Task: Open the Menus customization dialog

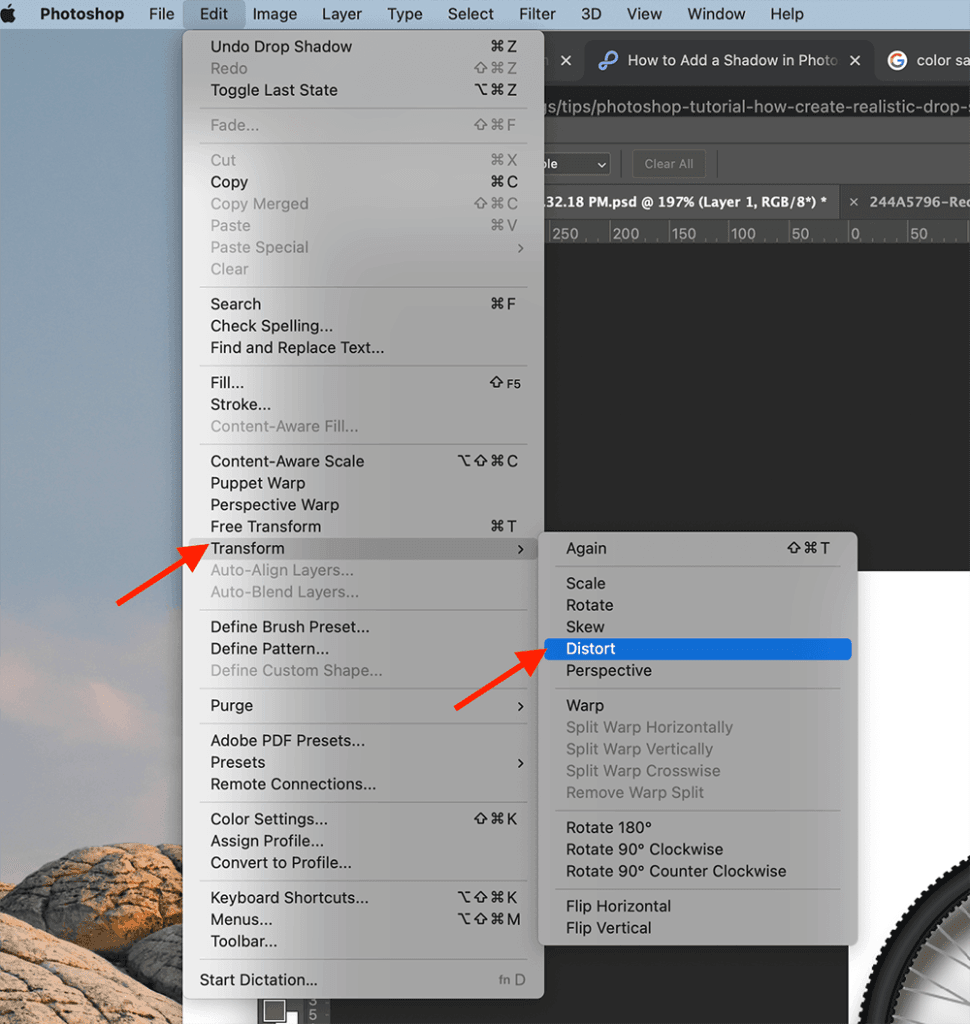Action: point(363,920)
